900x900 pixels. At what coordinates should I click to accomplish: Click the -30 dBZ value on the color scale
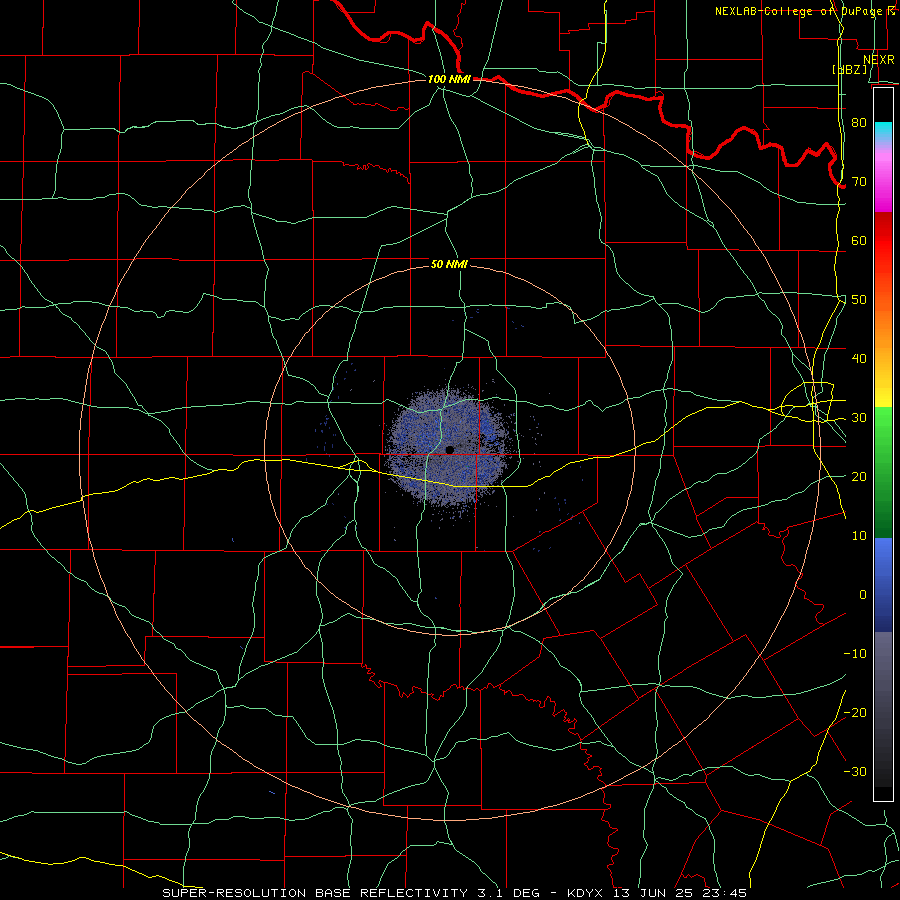855,771
